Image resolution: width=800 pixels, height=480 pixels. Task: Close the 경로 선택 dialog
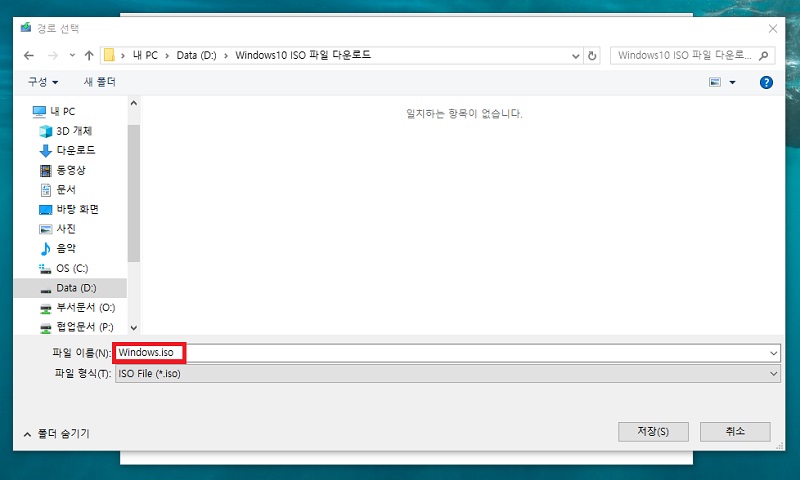point(772,29)
